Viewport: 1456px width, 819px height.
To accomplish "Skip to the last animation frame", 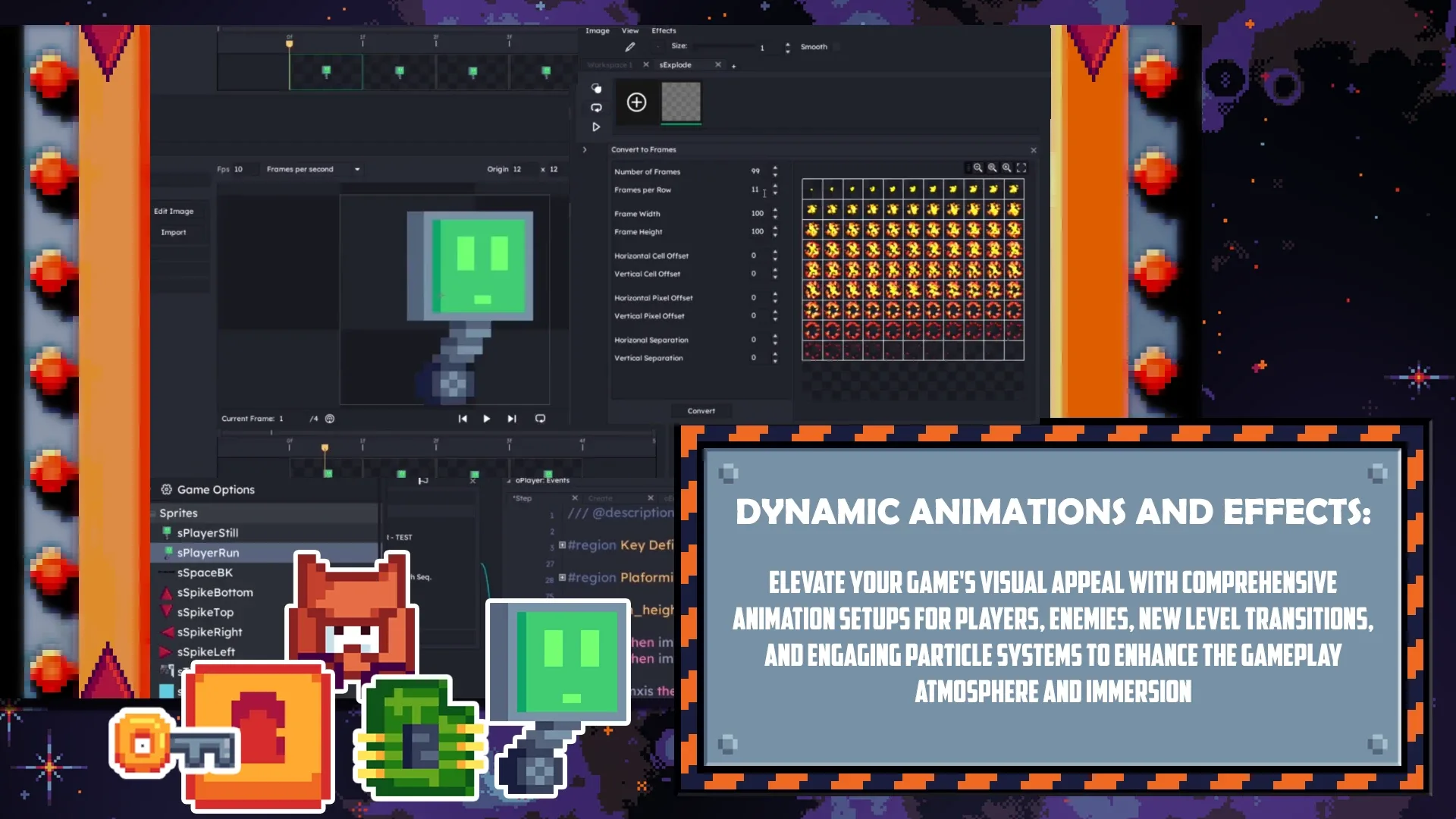I will pyautogui.click(x=510, y=418).
